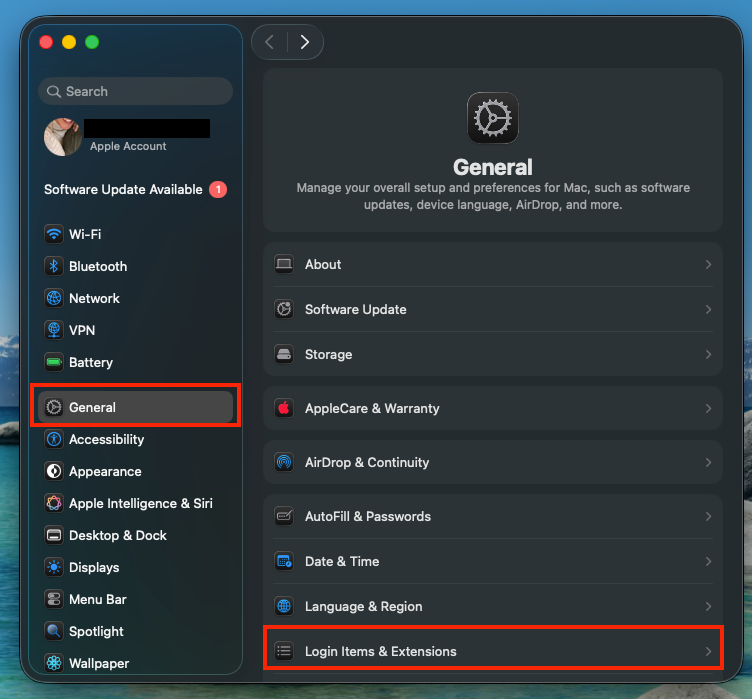Click the Search field
752x699 pixels.
[135, 91]
